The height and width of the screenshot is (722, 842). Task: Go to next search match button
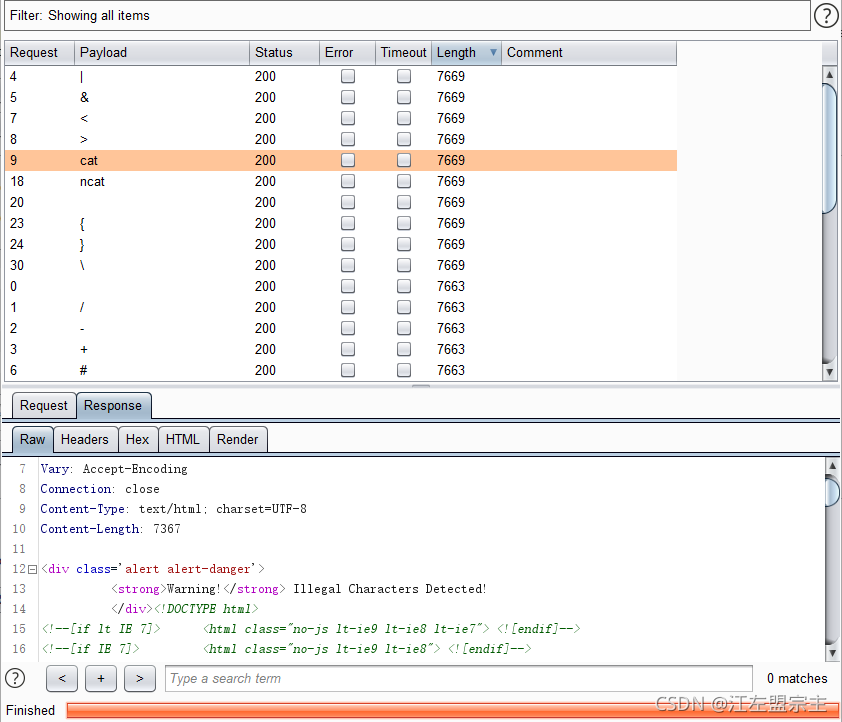point(140,679)
